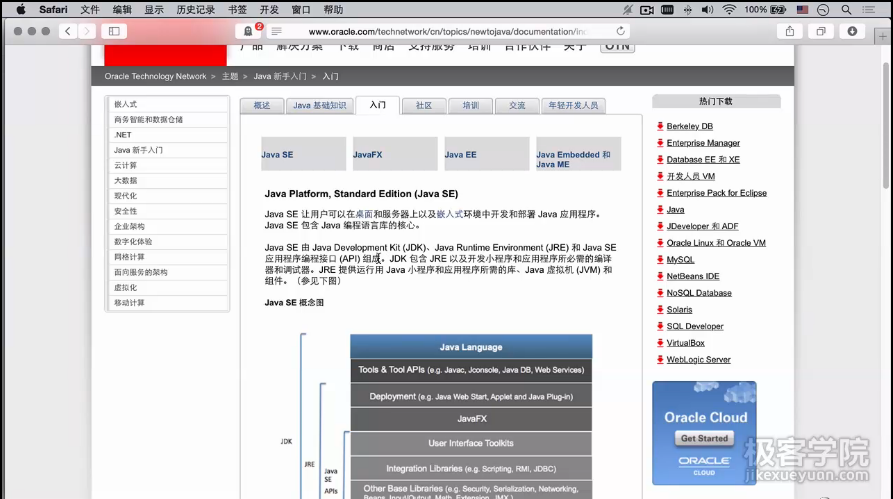
Task: Select the Java SE box
Action: click(x=303, y=154)
